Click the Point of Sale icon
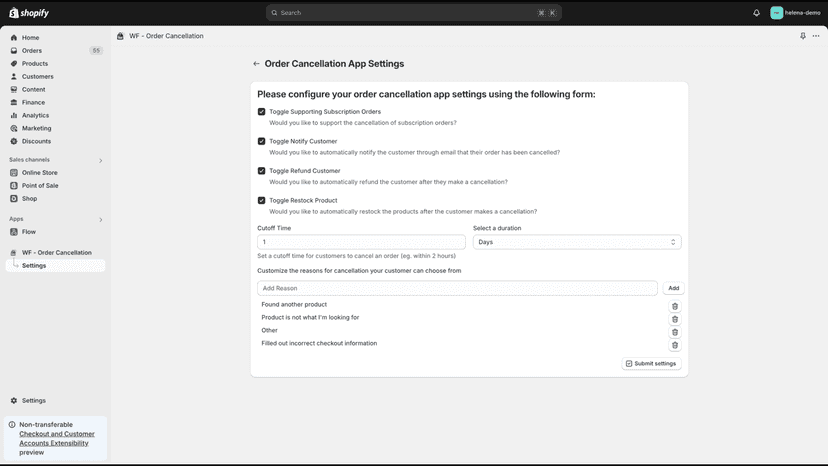The width and height of the screenshot is (828, 466). tap(14, 185)
